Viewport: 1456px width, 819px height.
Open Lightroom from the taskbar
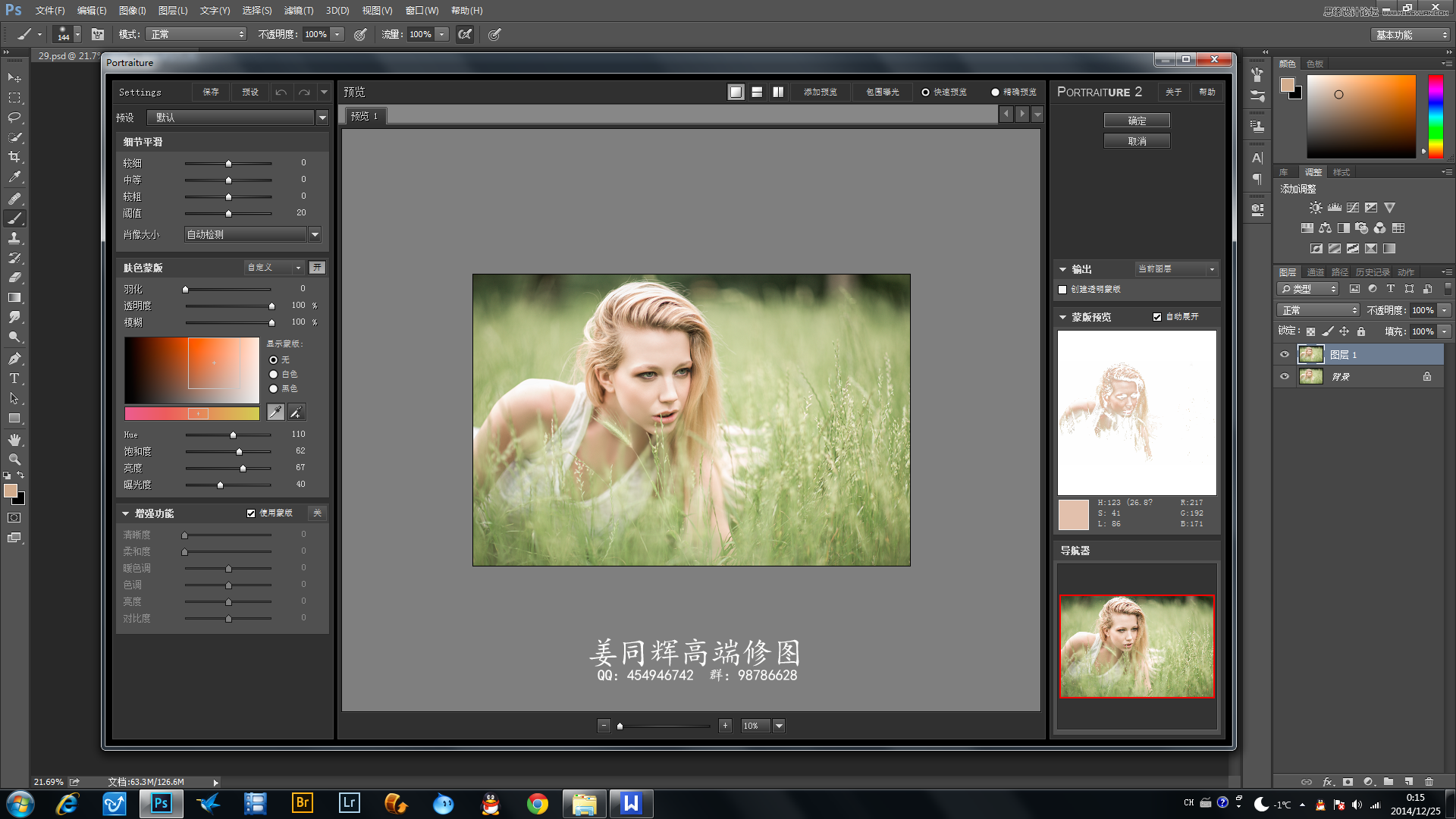(349, 803)
